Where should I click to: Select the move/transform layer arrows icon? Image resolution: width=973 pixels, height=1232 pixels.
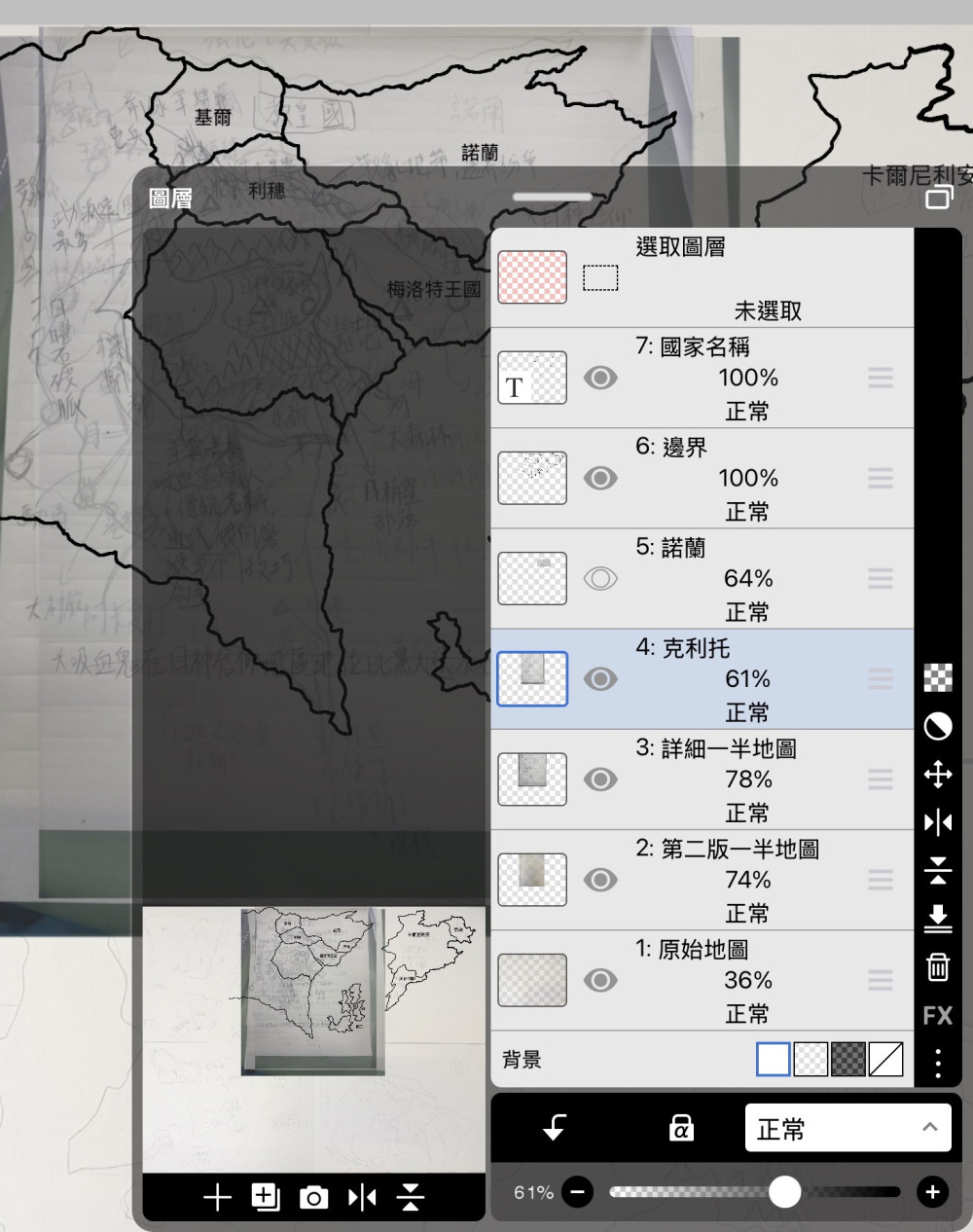click(x=938, y=775)
